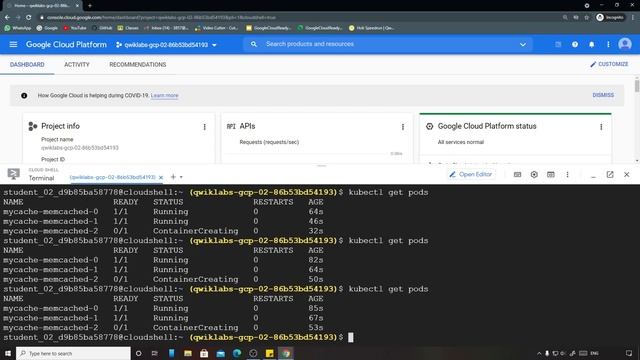Click the browser address bar URL

(x=161, y=18)
